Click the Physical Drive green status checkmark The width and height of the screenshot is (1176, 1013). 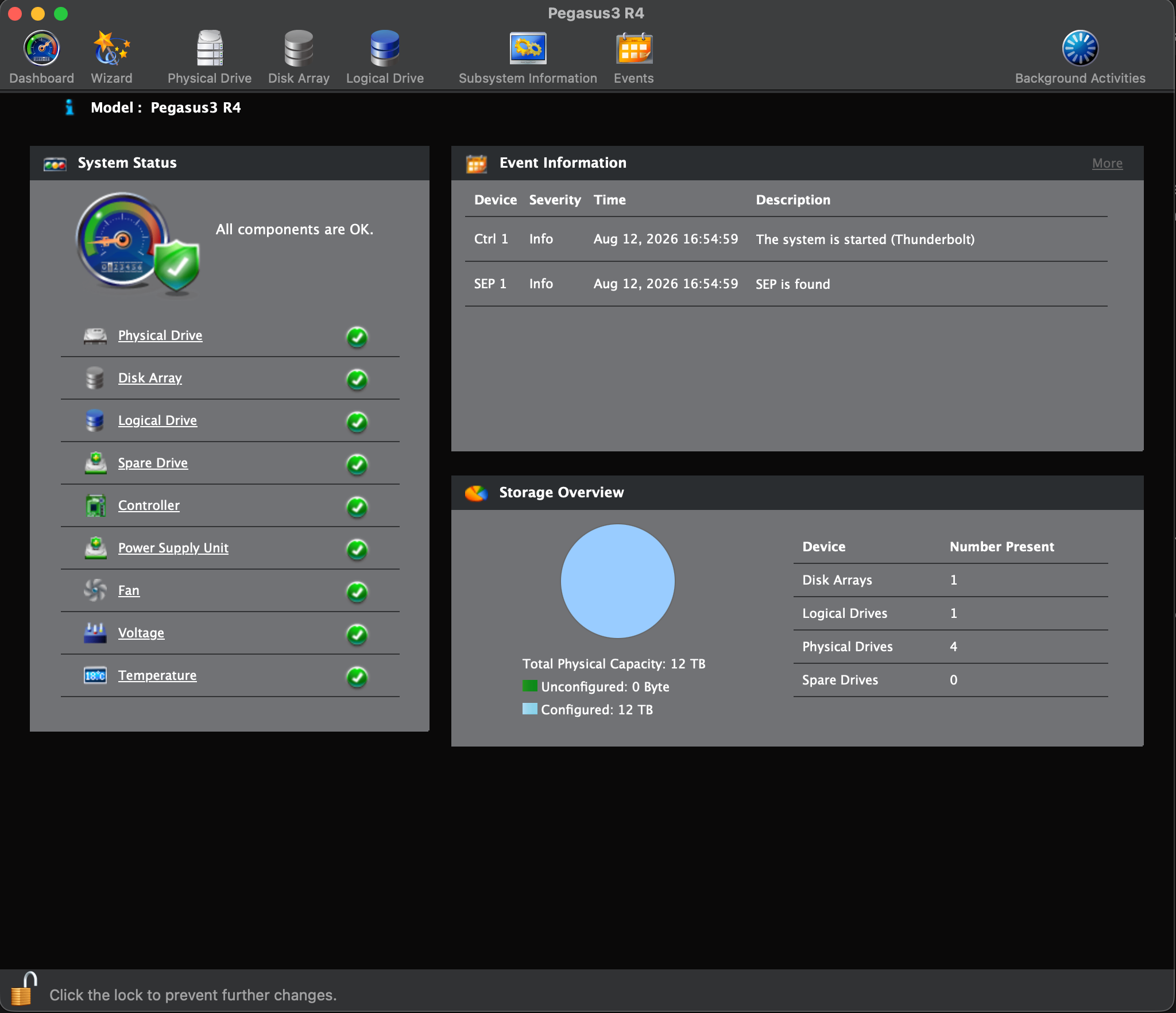[357, 337]
